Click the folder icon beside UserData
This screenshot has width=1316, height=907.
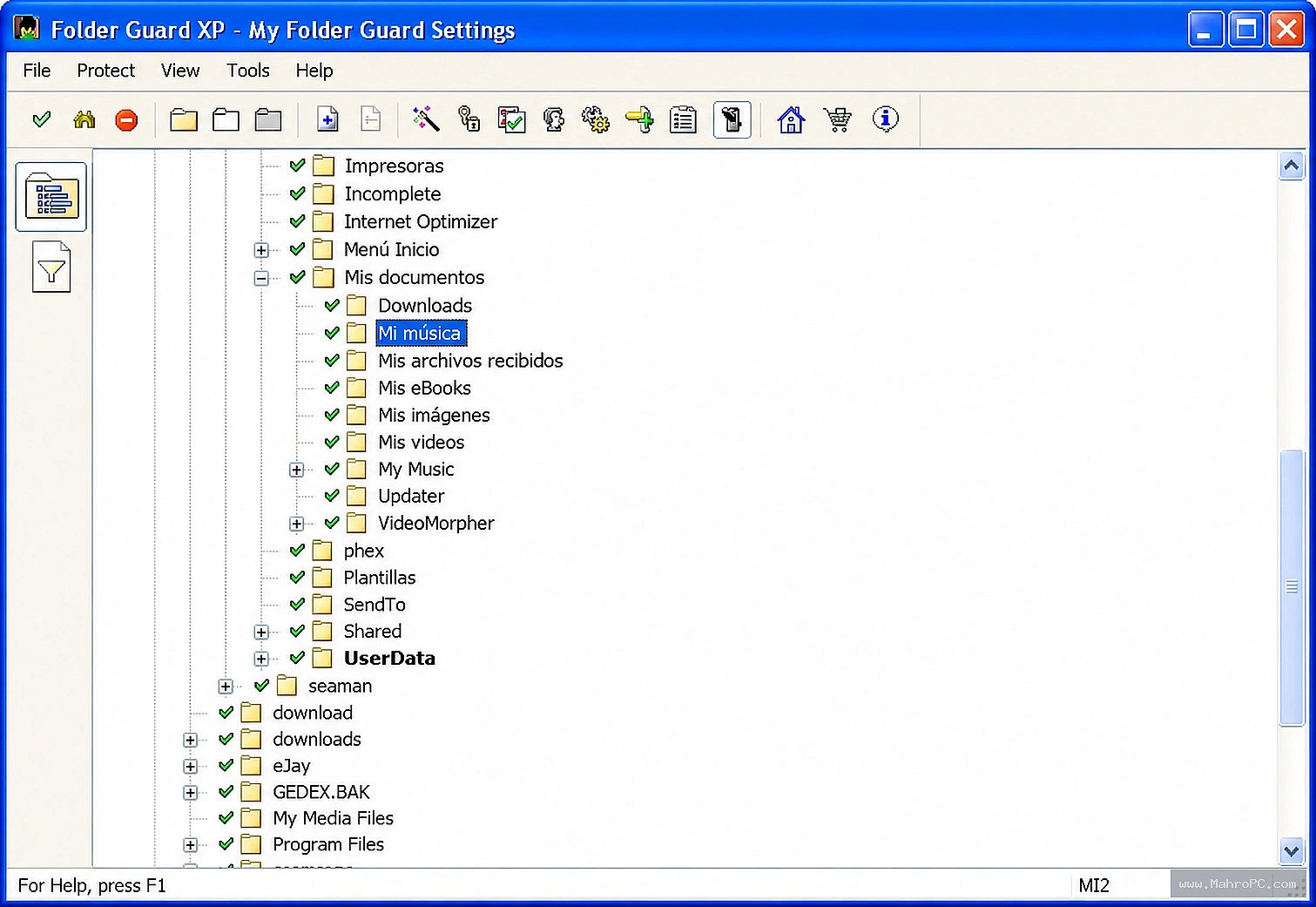(322, 658)
